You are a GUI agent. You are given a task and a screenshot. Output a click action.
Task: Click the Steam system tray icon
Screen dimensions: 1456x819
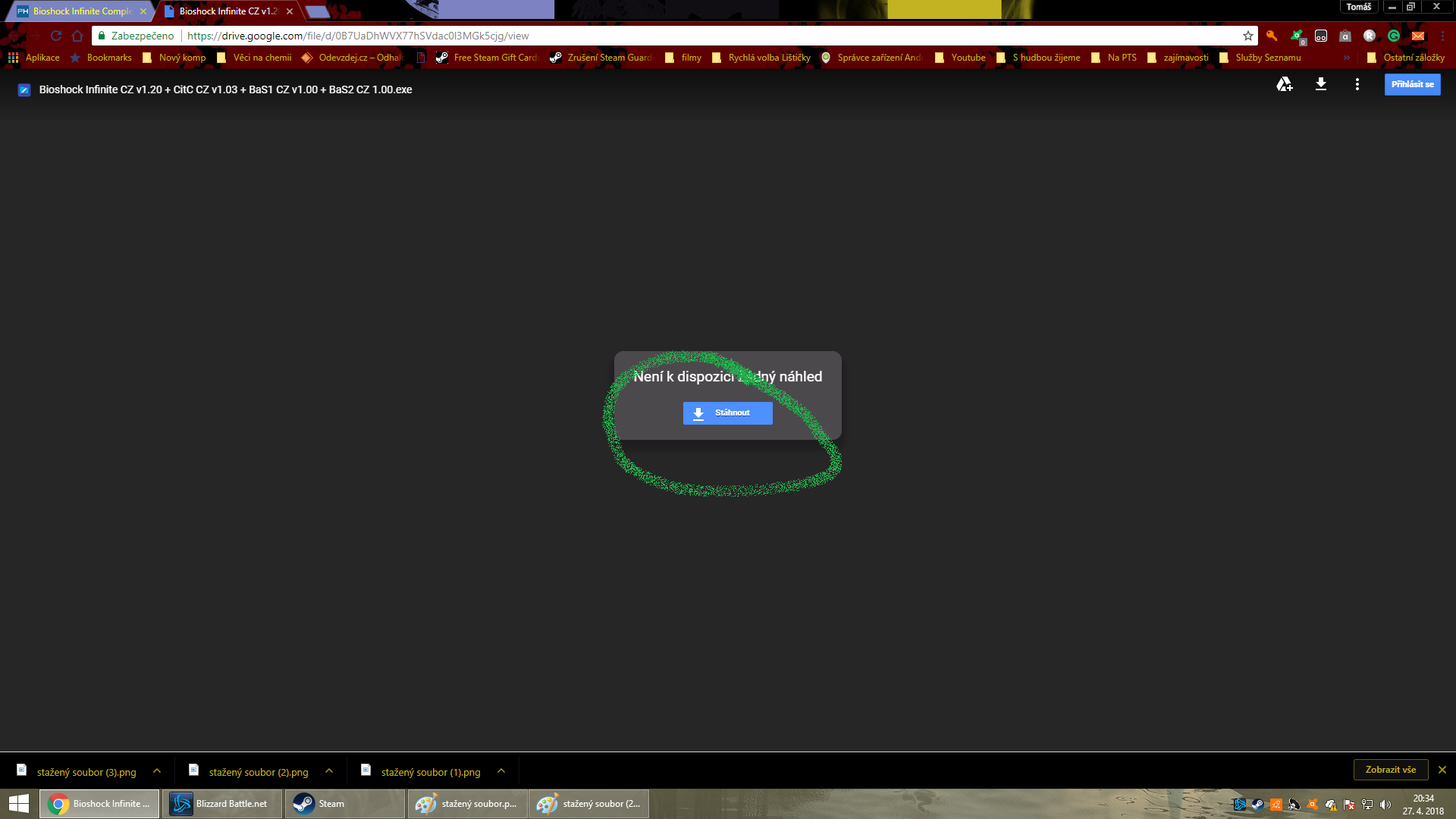tap(1258, 805)
